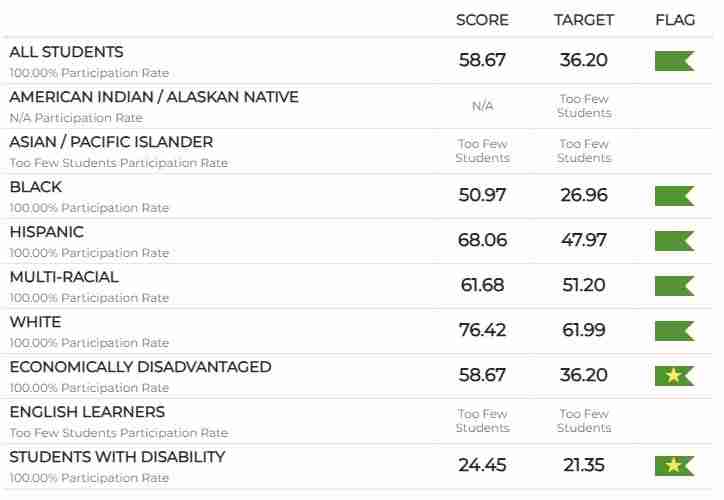Viewport: 724px width, 500px height.
Task: Click the Multi-Racial score 61.68
Action: point(482,285)
